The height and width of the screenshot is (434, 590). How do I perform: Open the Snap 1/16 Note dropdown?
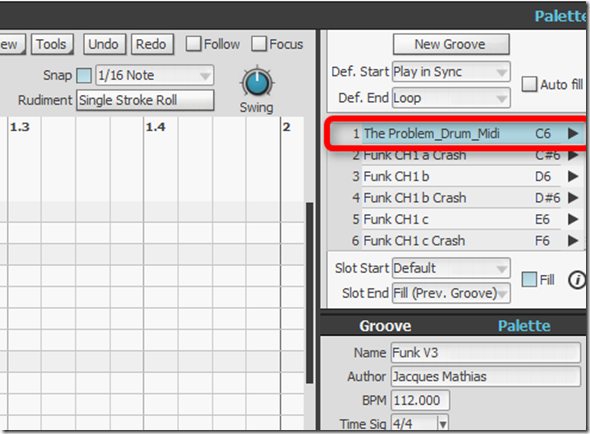[x=155, y=75]
